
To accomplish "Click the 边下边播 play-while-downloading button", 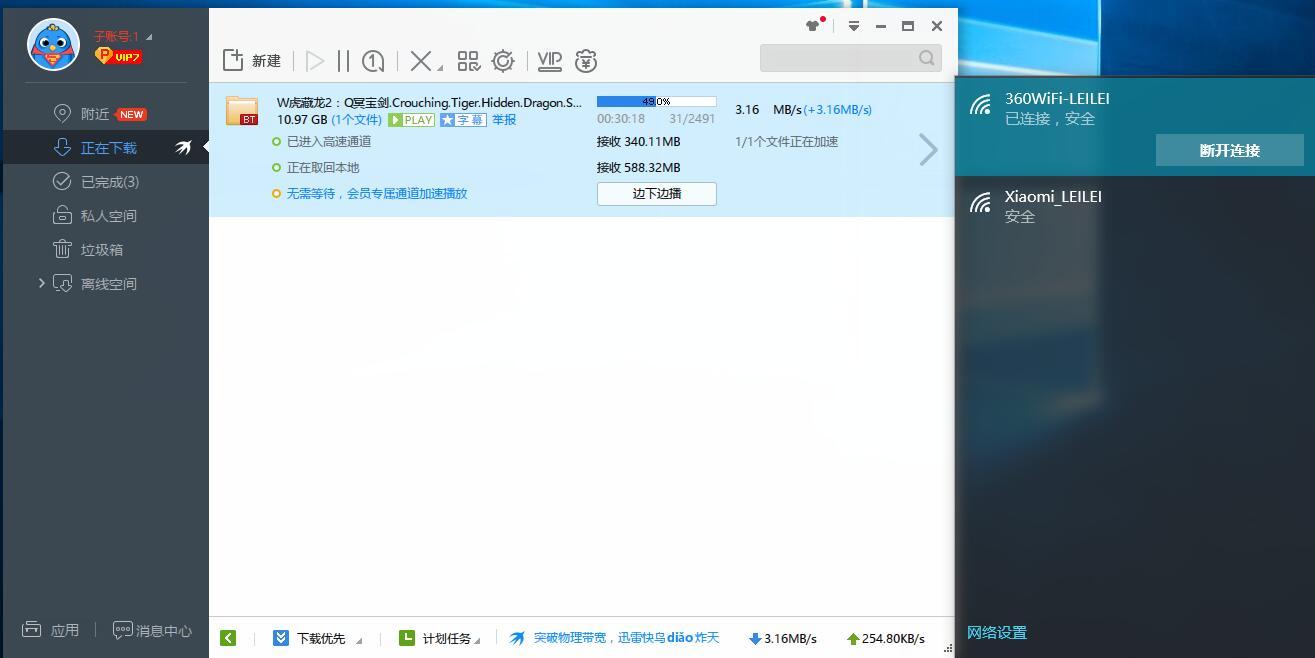I will (x=656, y=193).
